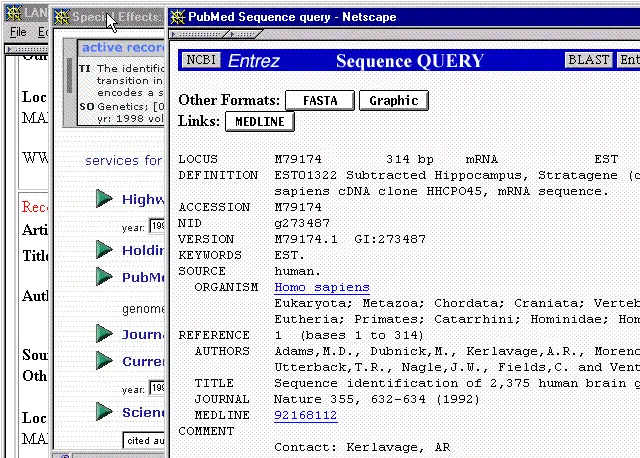Viewport: 640px width, 458px height.
Task: Click the KEYWORDS value 'EST.'
Action: click(x=289, y=255)
